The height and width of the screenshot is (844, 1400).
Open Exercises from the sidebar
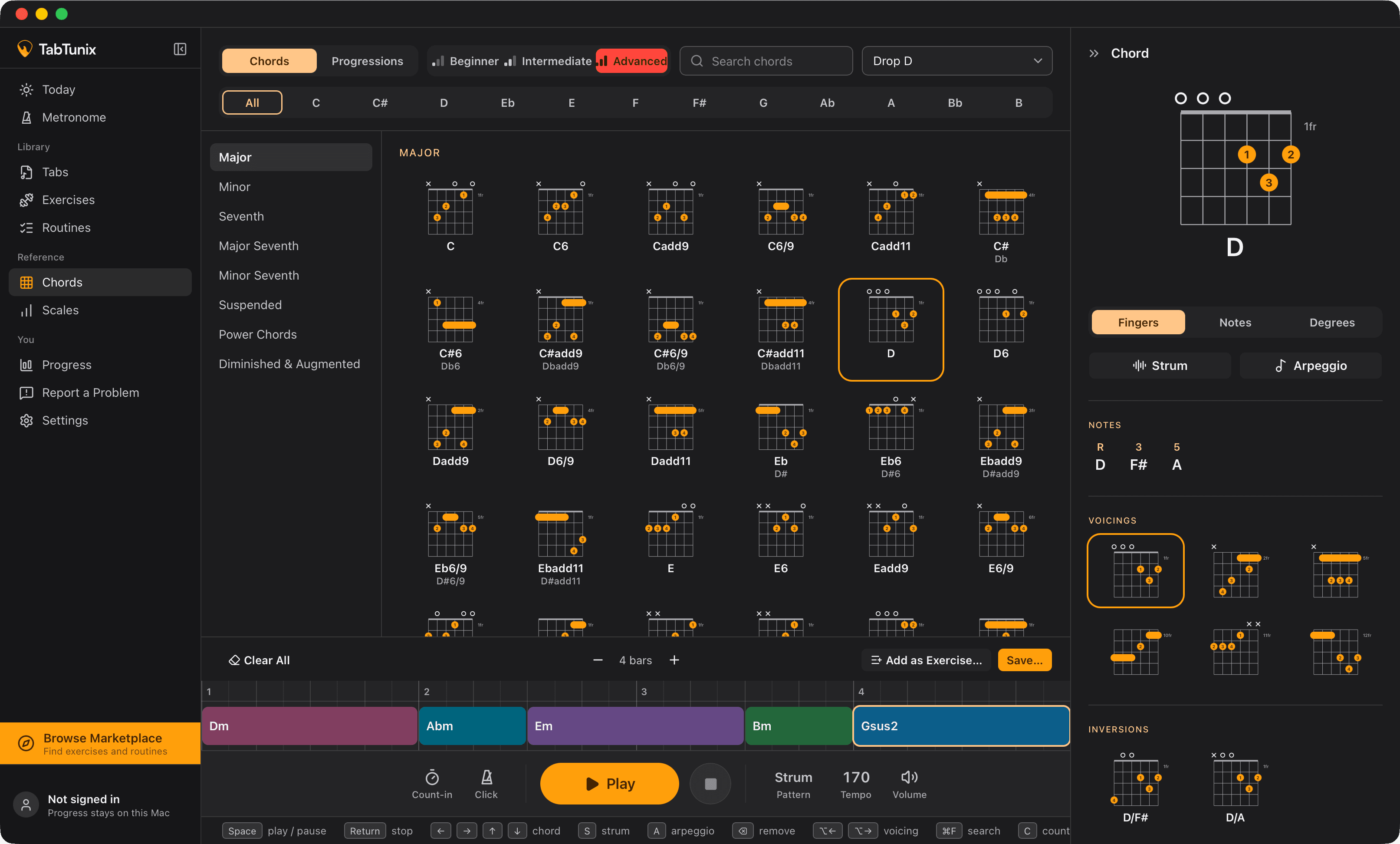click(100, 199)
